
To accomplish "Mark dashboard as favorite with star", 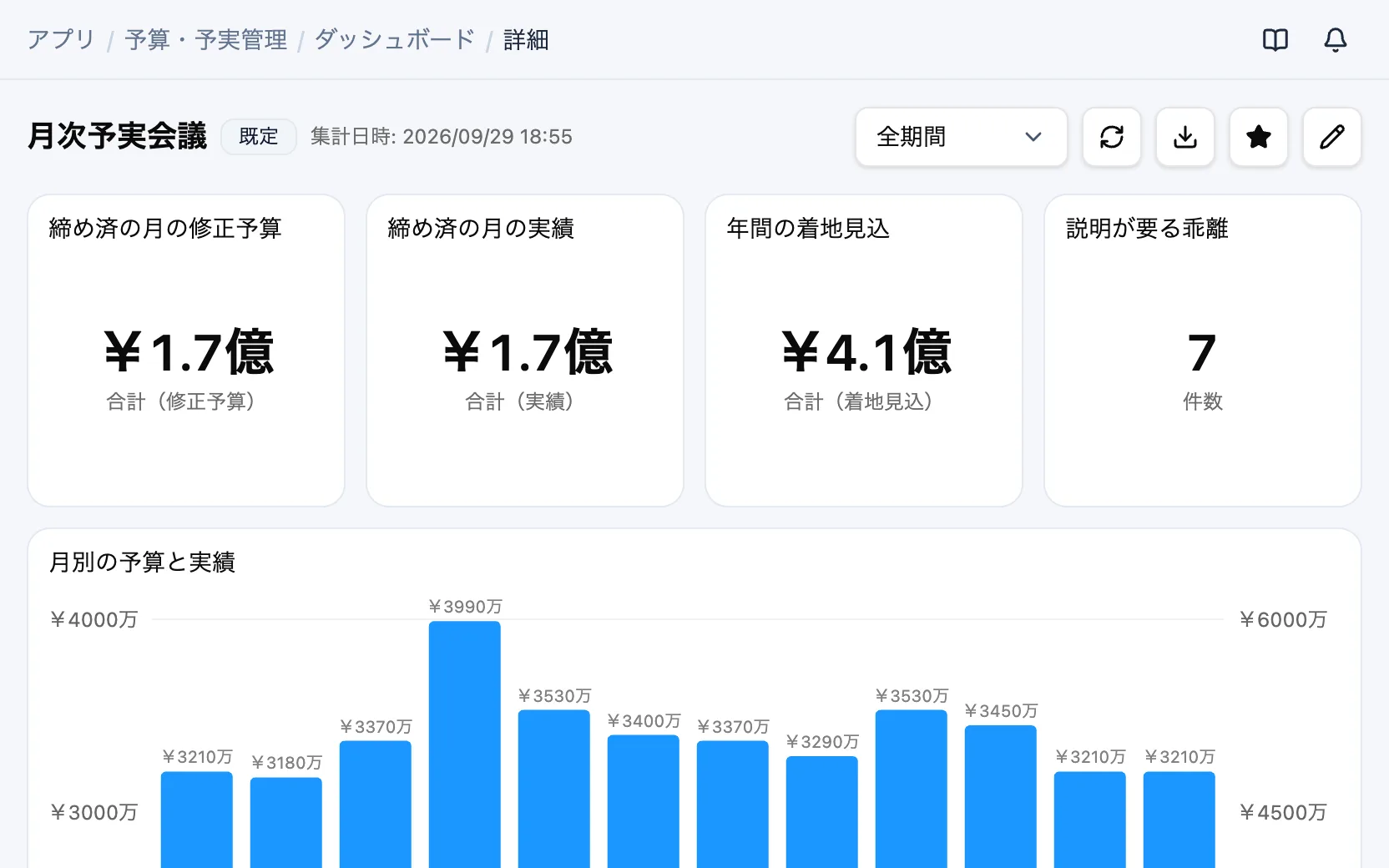I will tap(1259, 137).
